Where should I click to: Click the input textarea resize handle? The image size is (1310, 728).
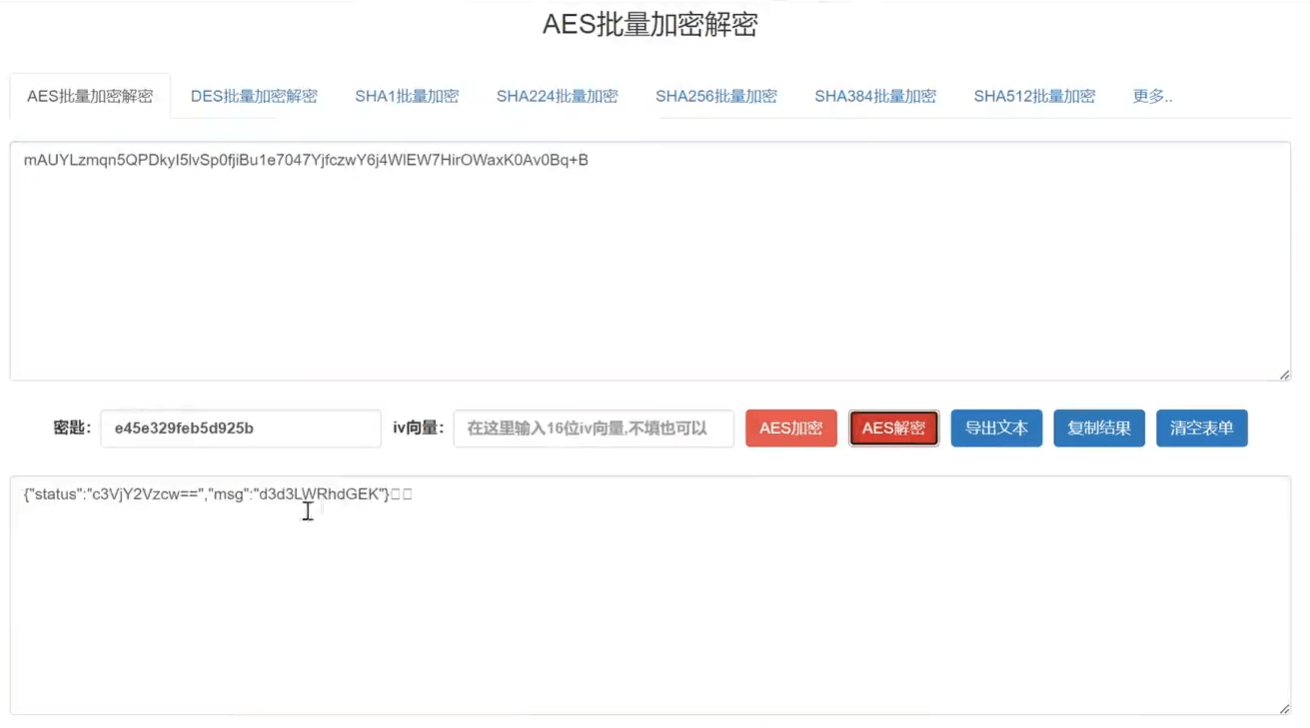tap(1284, 375)
